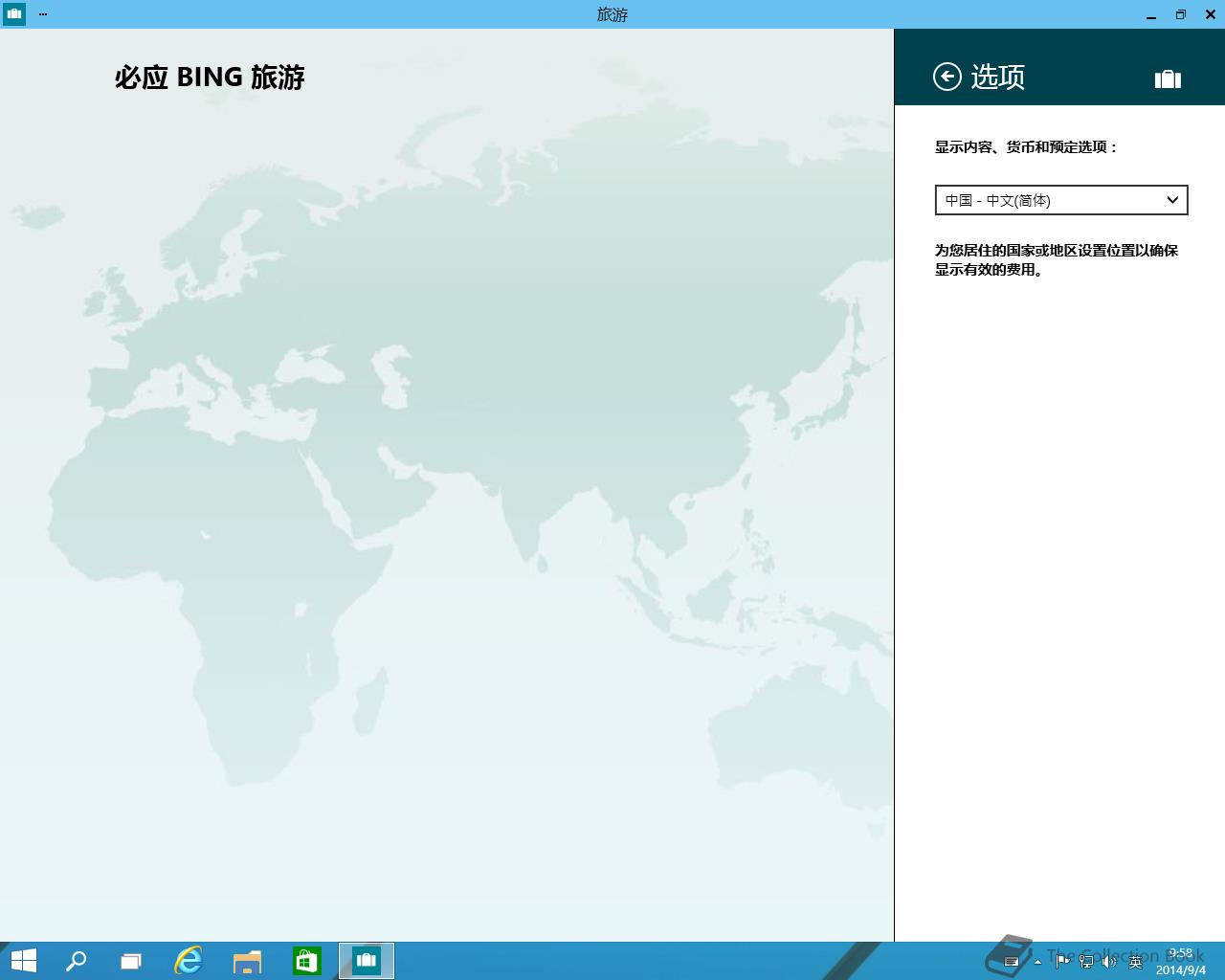Go back using the 选项 back arrow
The height and width of the screenshot is (980, 1225).
(x=947, y=77)
